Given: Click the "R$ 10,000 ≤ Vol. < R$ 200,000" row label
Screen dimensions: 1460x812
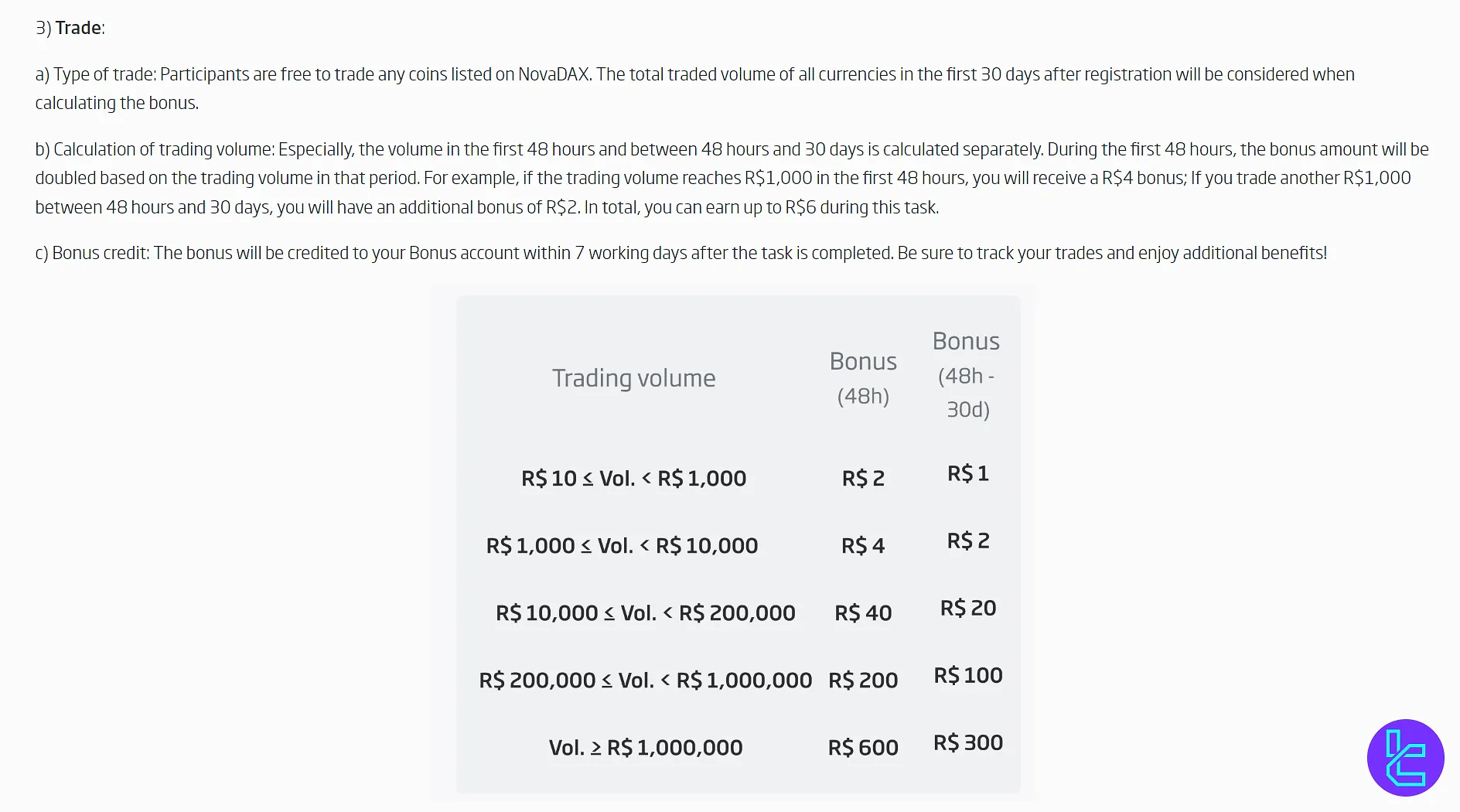Looking at the screenshot, I should [645, 612].
